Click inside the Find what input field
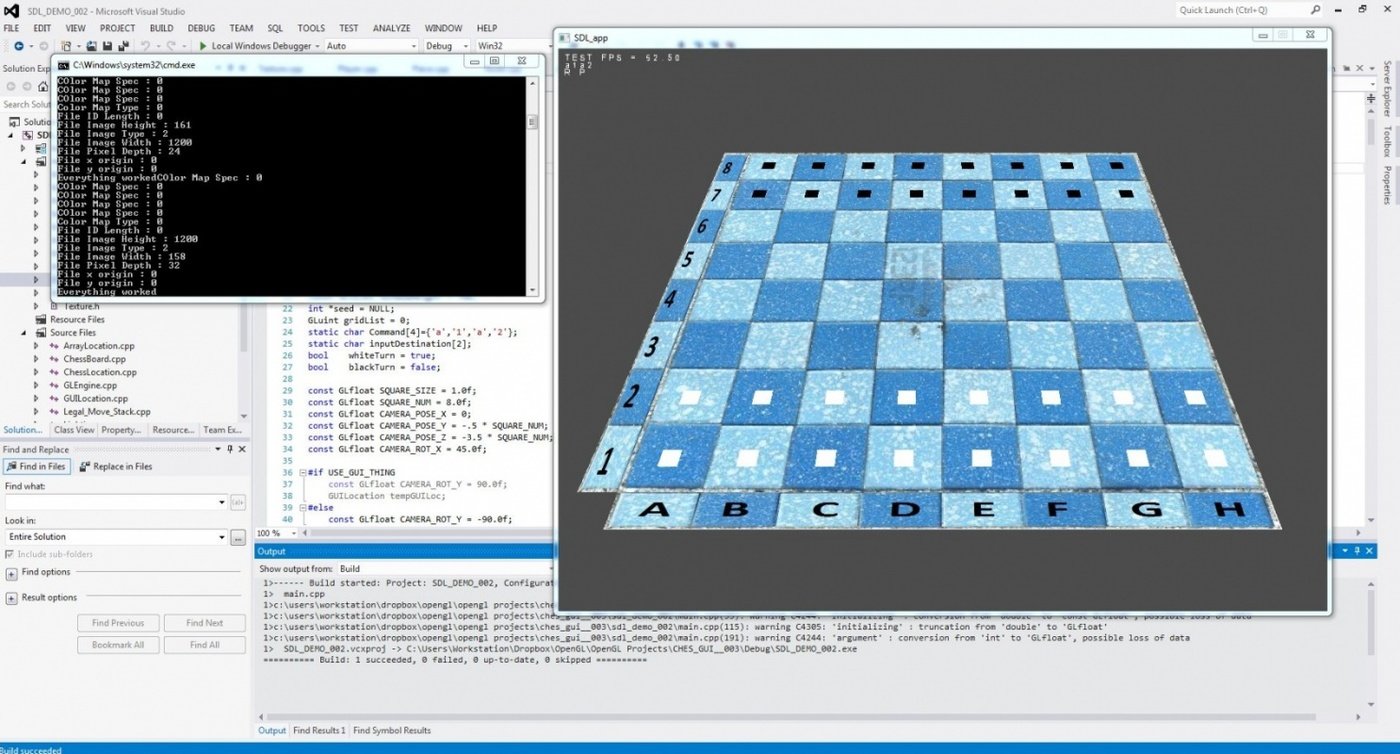Image resolution: width=1400 pixels, height=754 pixels. coord(110,502)
